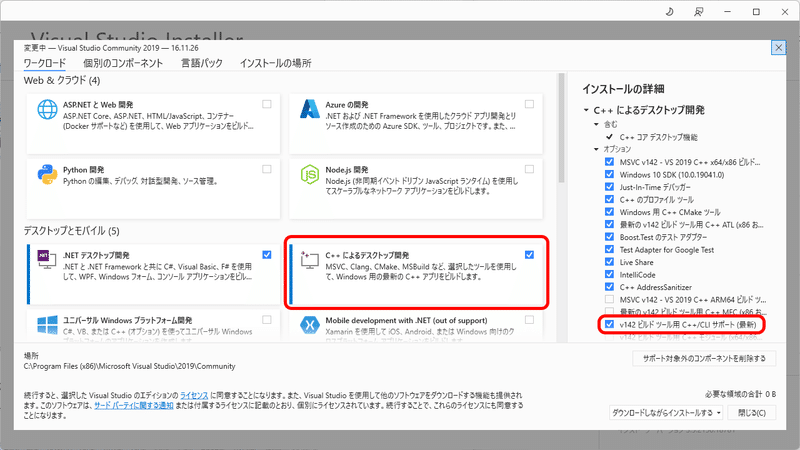
Task: Click サポート対象外のコンポーネントを削除する button
Action: click(x=704, y=359)
